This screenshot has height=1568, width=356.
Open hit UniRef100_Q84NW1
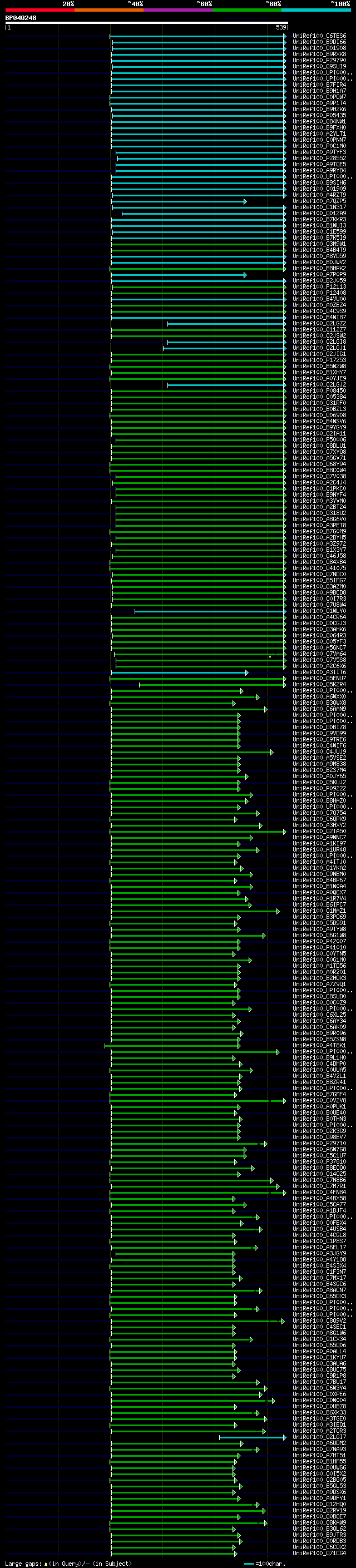tap(319, 121)
